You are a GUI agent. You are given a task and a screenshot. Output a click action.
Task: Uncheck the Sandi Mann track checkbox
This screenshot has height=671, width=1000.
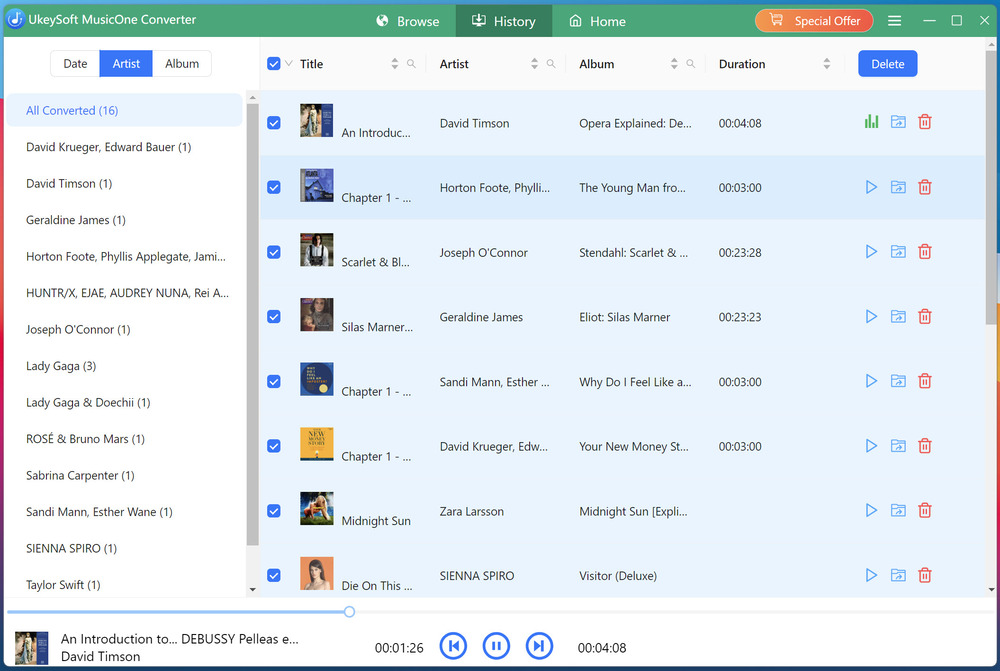(x=274, y=382)
